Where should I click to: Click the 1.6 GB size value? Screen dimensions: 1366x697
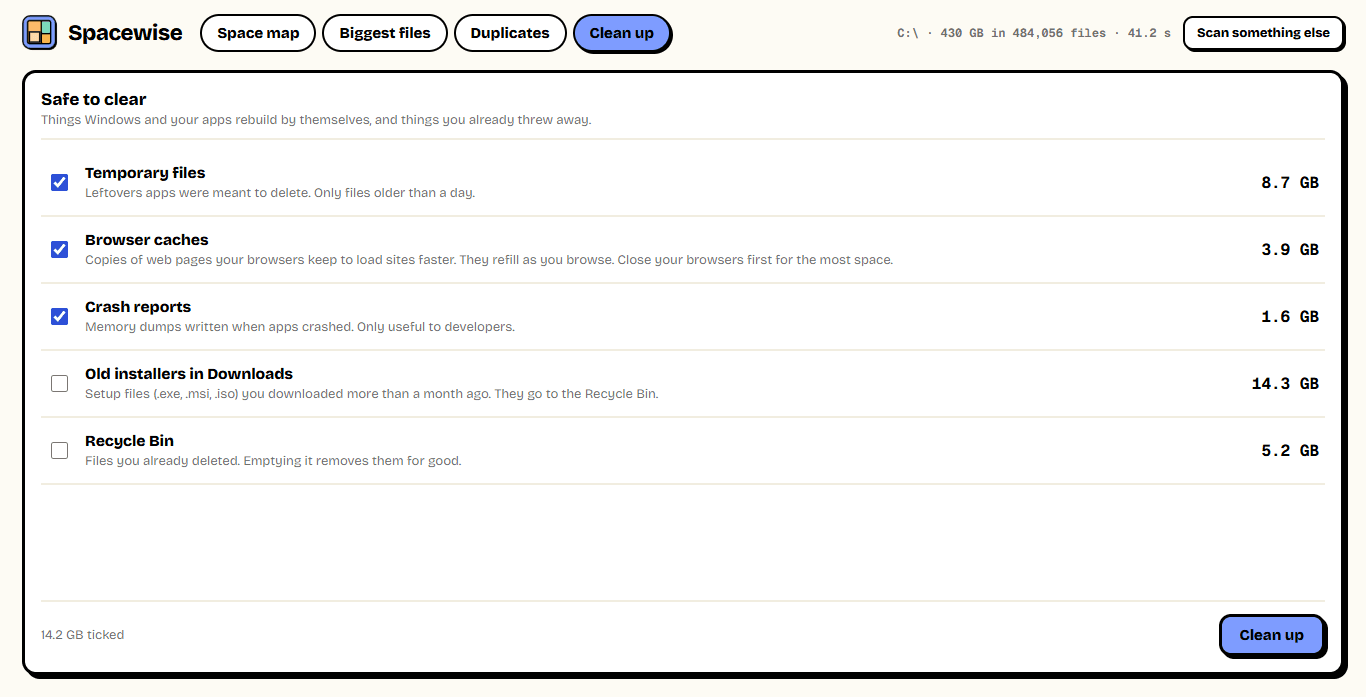point(1290,317)
